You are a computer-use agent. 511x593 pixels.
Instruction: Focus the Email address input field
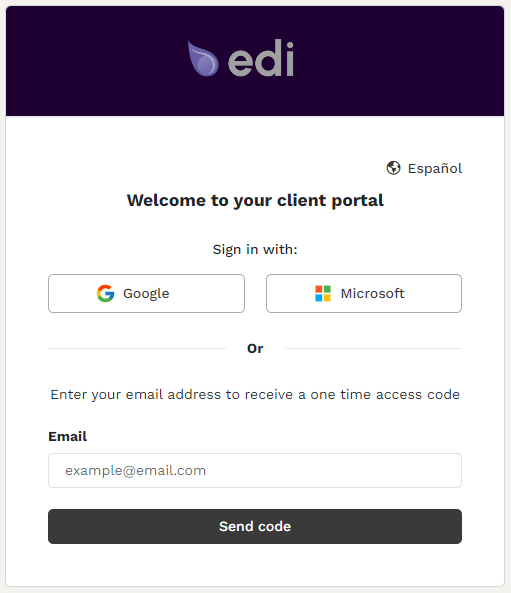point(255,470)
